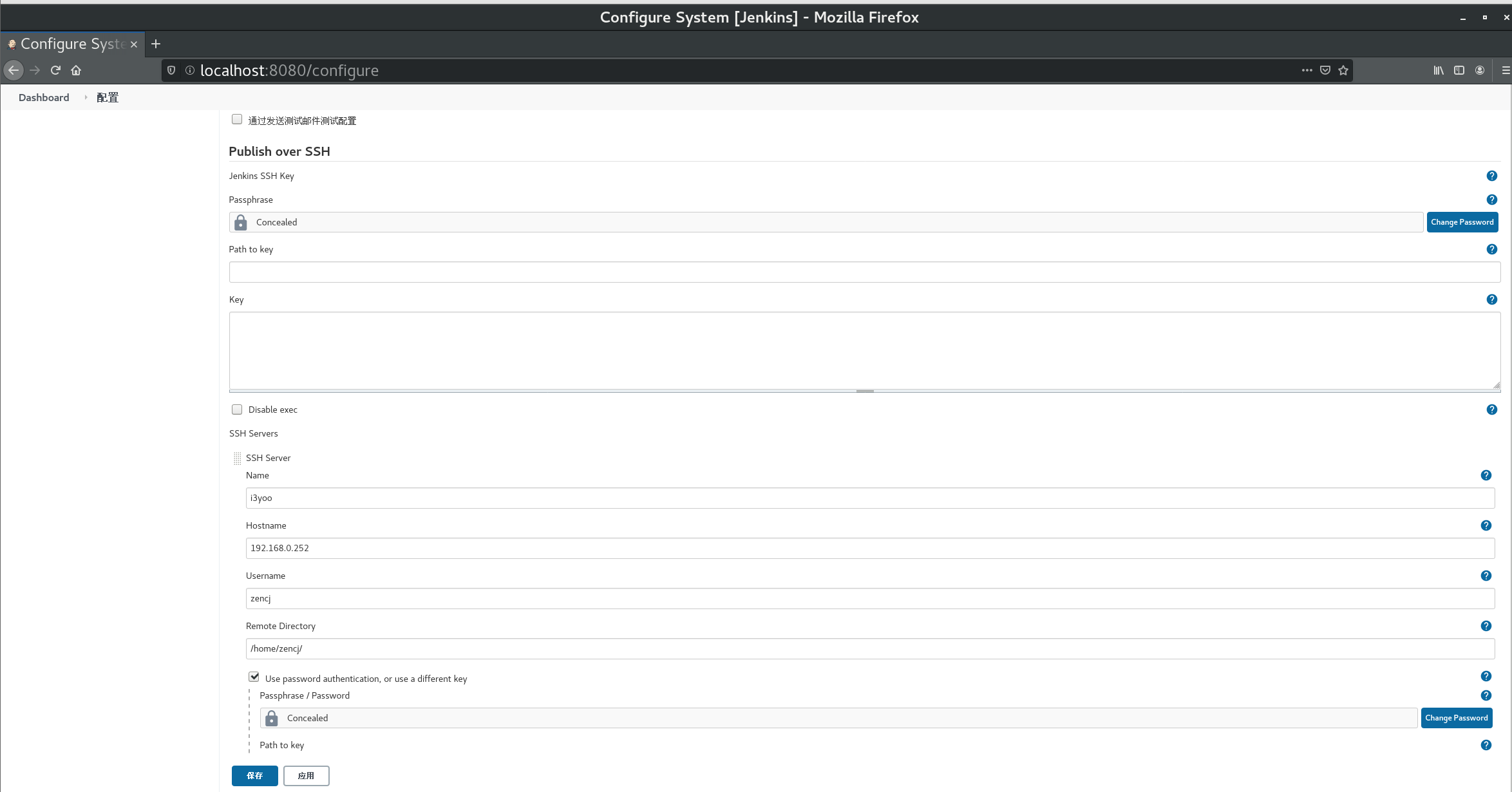This screenshot has width=1512, height=792.
Task: Show site information icon in address bar
Action: click(x=189, y=70)
